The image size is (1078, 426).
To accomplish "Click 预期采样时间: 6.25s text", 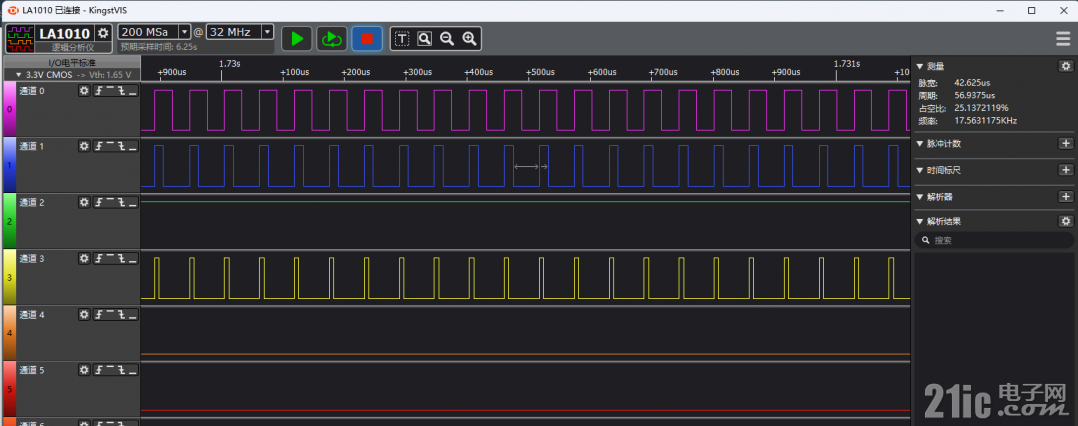I will point(159,47).
